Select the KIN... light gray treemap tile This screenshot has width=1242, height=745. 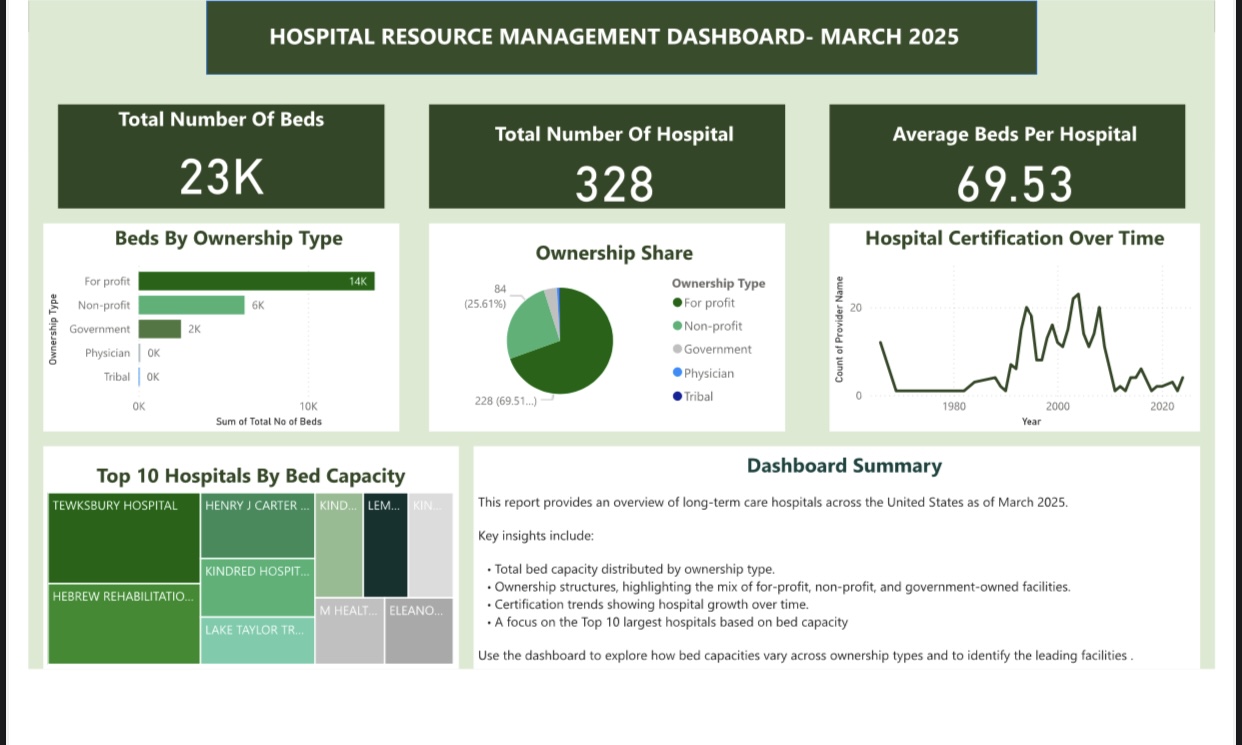coord(431,545)
